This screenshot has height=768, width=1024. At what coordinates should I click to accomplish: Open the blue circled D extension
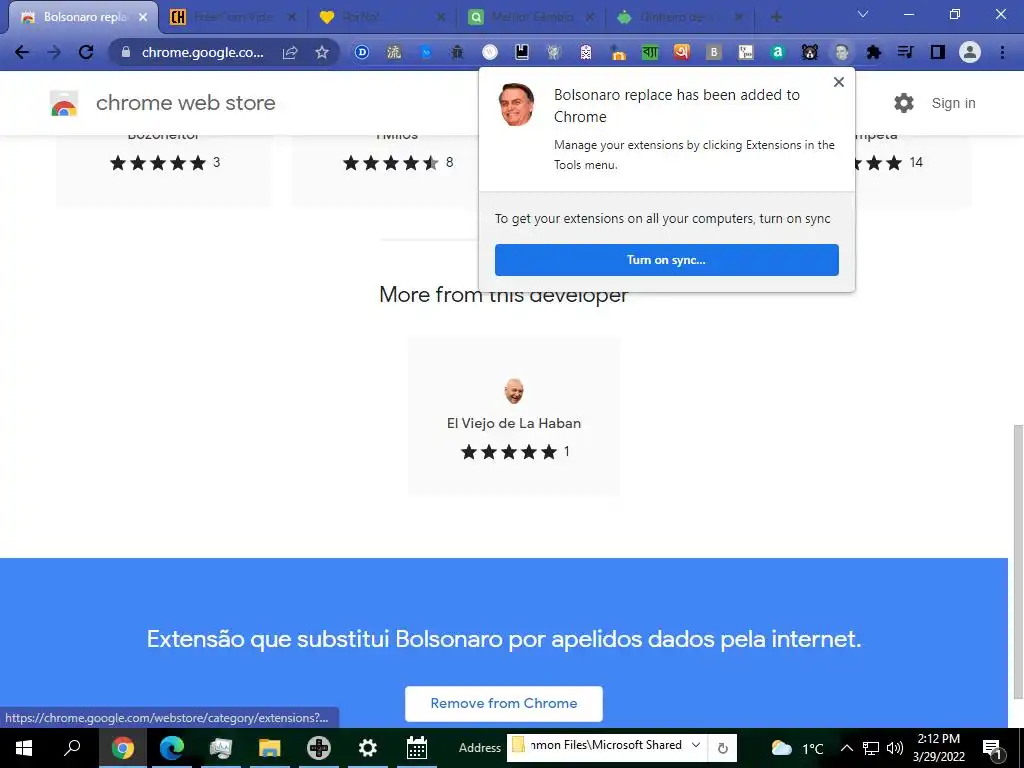[362, 52]
